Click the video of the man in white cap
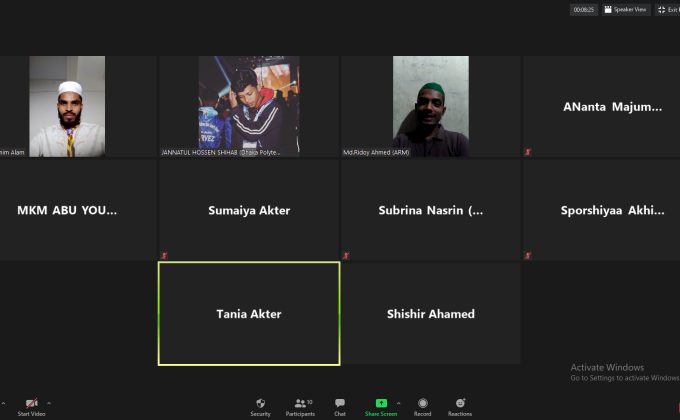 (67, 106)
